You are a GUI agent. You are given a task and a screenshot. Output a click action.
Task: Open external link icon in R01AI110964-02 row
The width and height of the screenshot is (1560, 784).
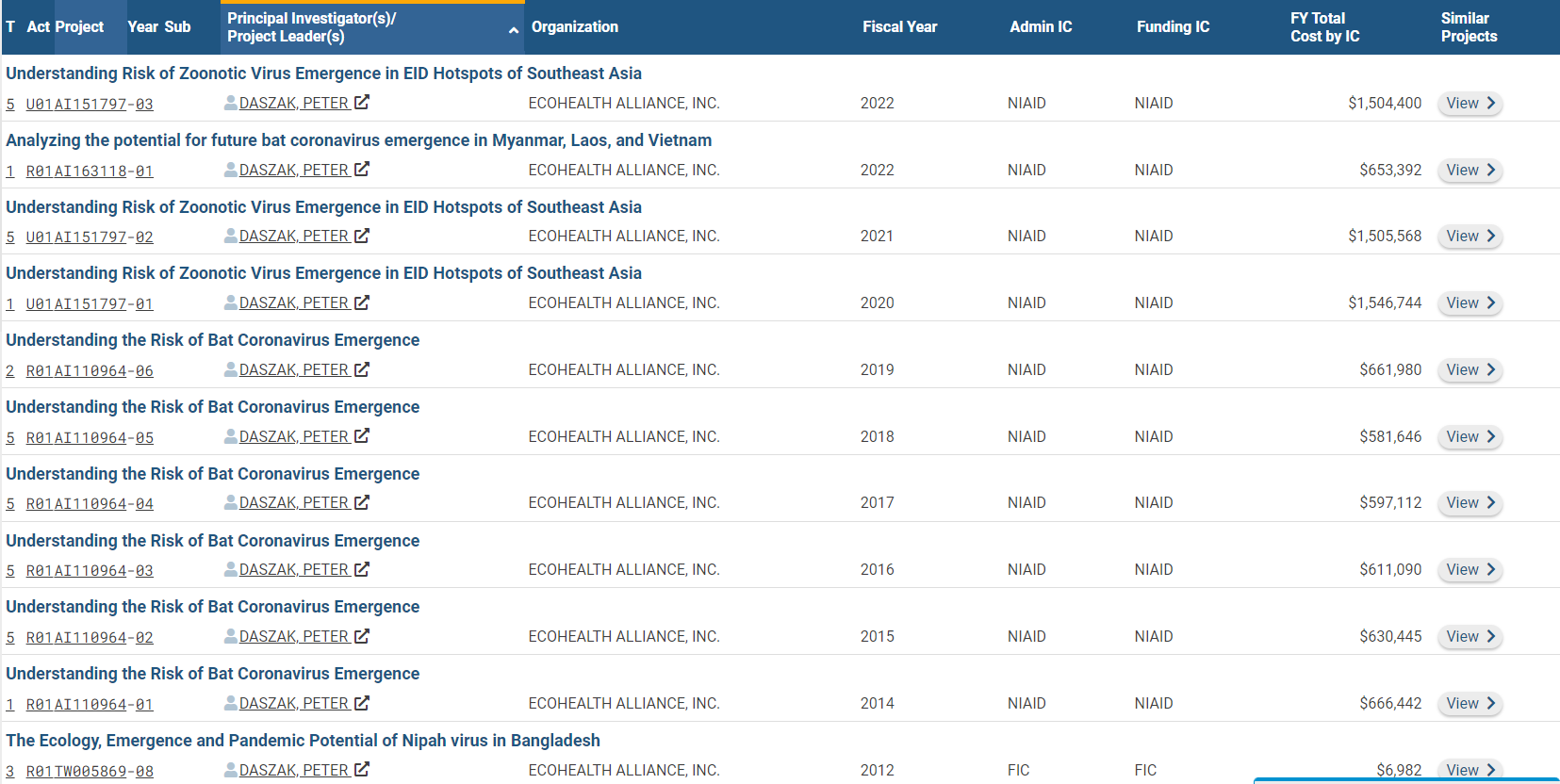click(x=362, y=636)
